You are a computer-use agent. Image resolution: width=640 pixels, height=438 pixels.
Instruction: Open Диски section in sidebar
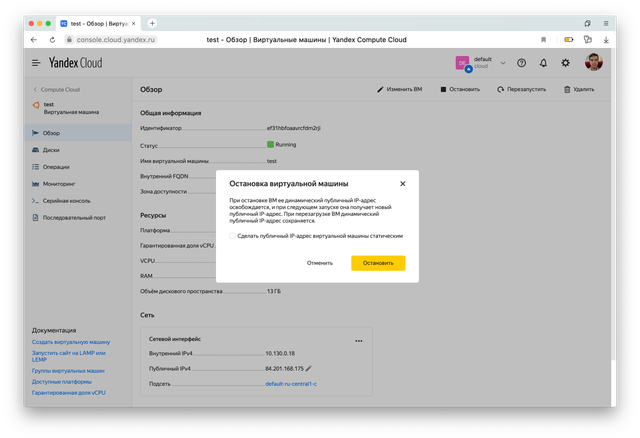pos(52,149)
